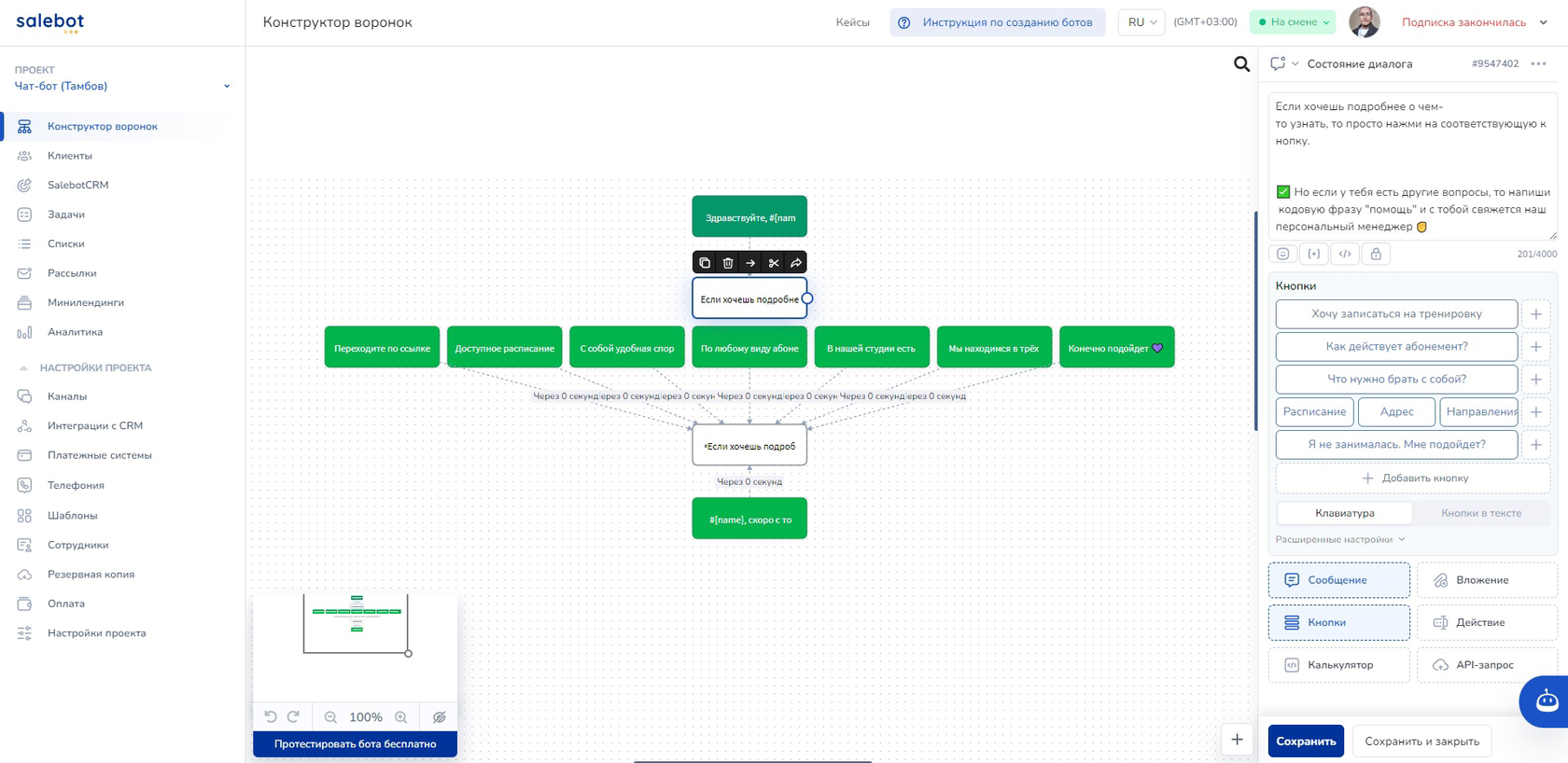Toggle the crossed-eye visibility icon
Image resolution: width=1568 pixels, height=763 pixels.
(440, 717)
